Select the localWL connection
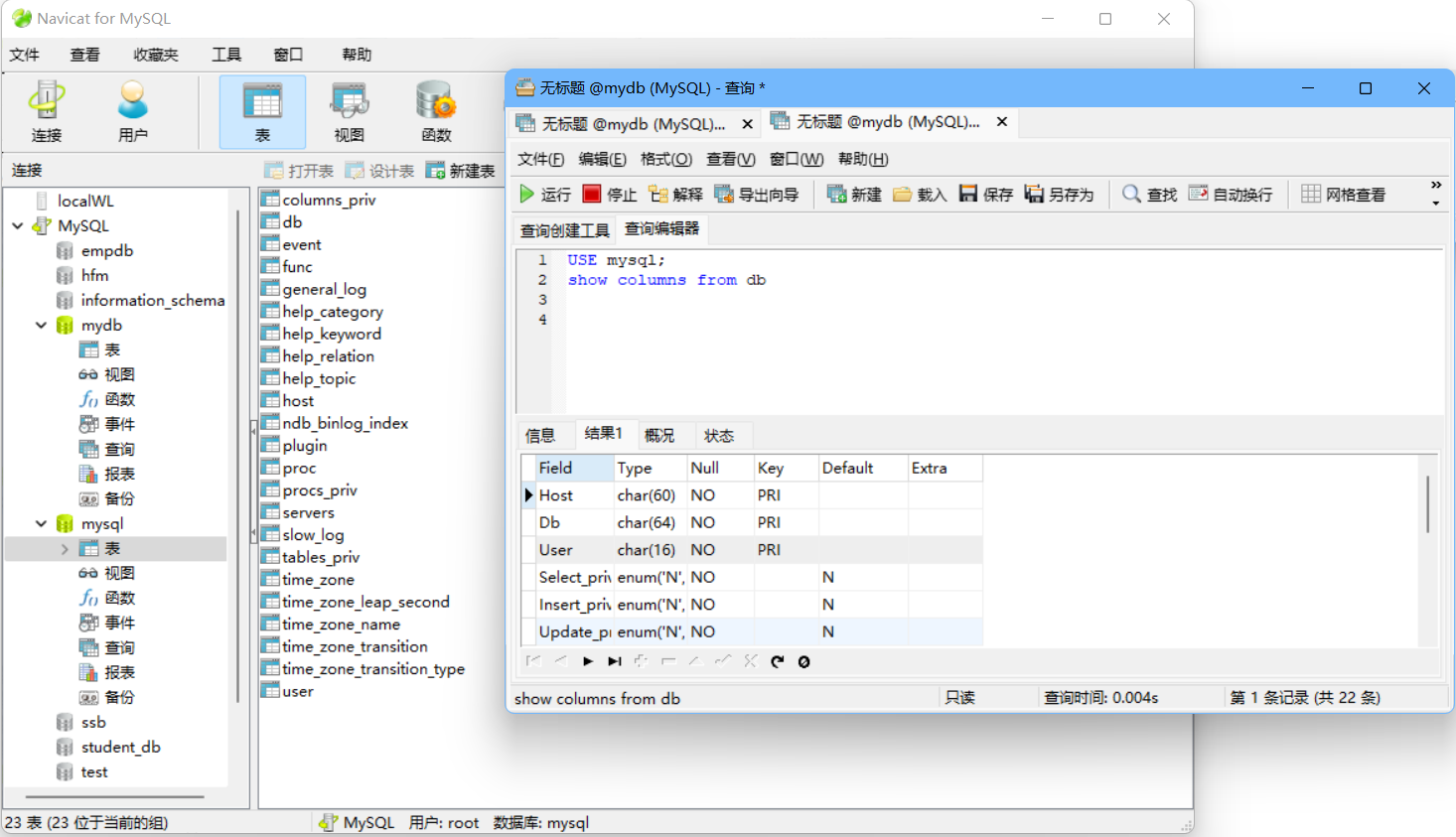Screen dimensions: 1456x837 pyautogui.click(x=84, y=201)
